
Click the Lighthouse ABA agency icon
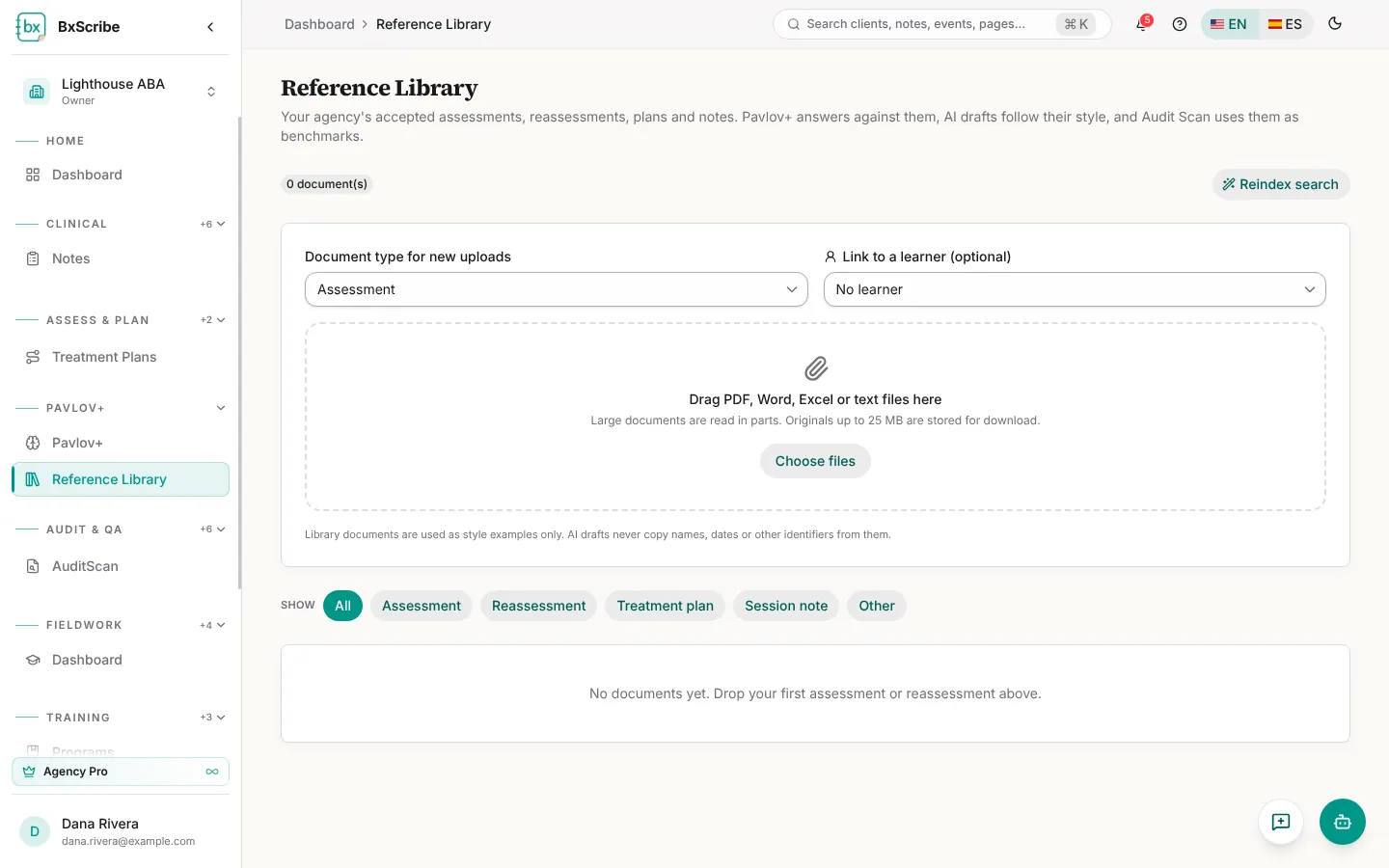37,92
